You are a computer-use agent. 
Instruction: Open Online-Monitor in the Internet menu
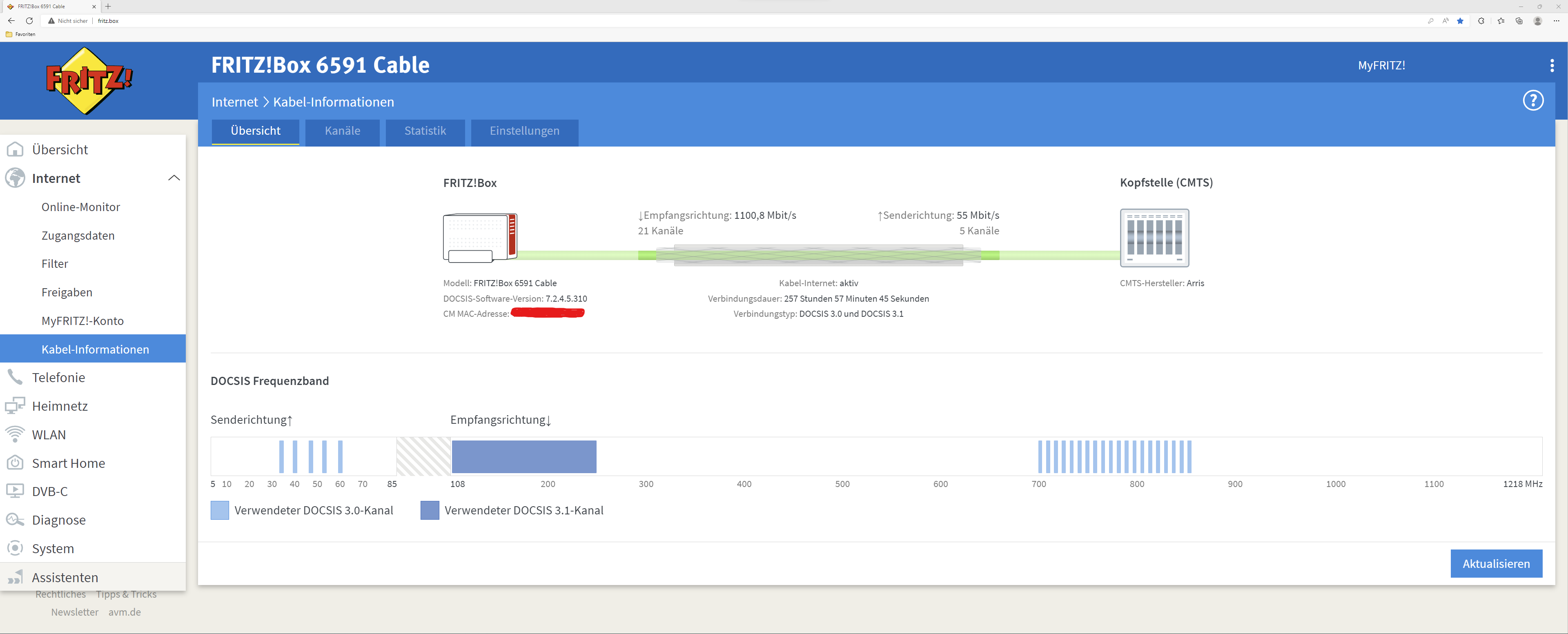[80, 207]
